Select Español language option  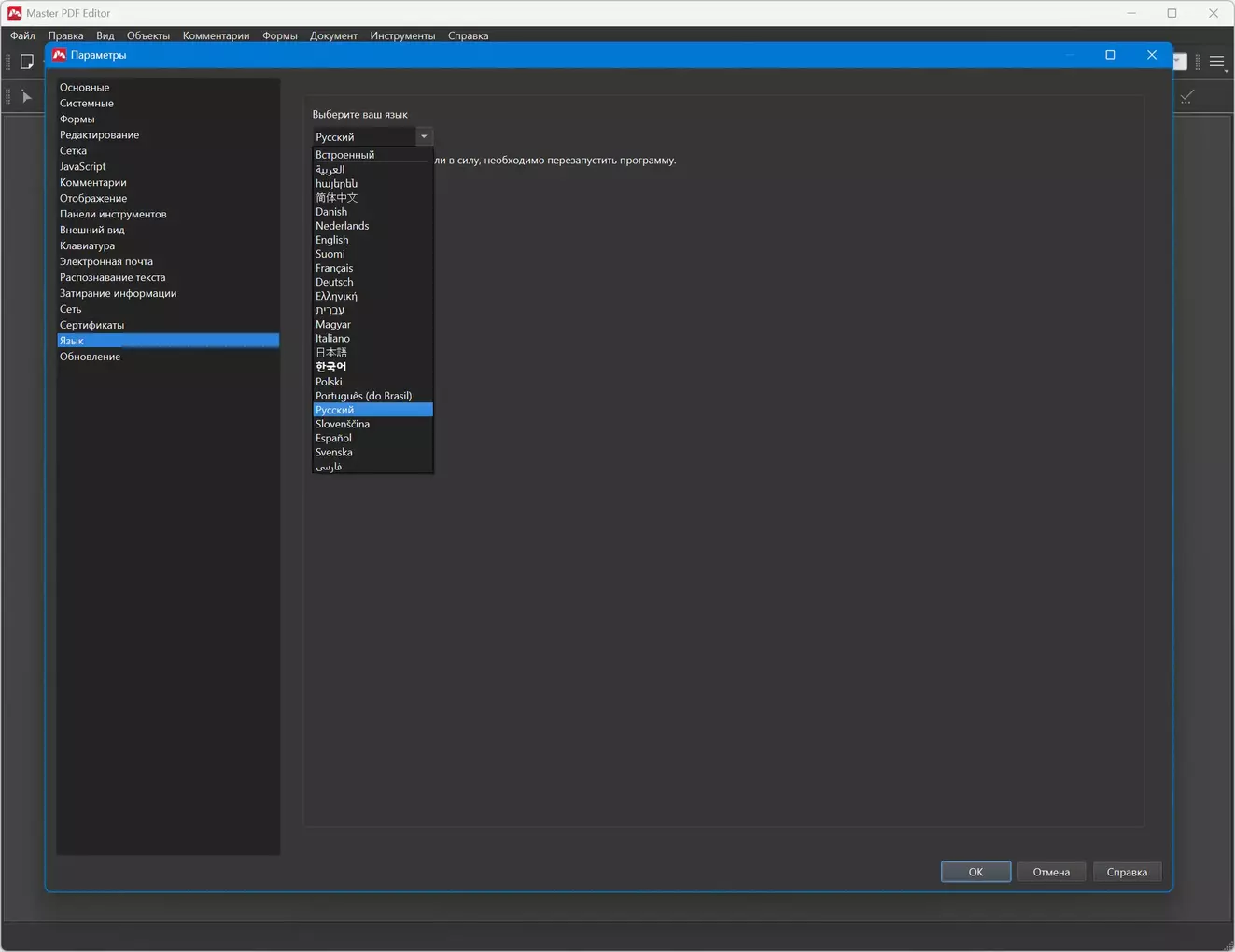click(x=333, y=438)
